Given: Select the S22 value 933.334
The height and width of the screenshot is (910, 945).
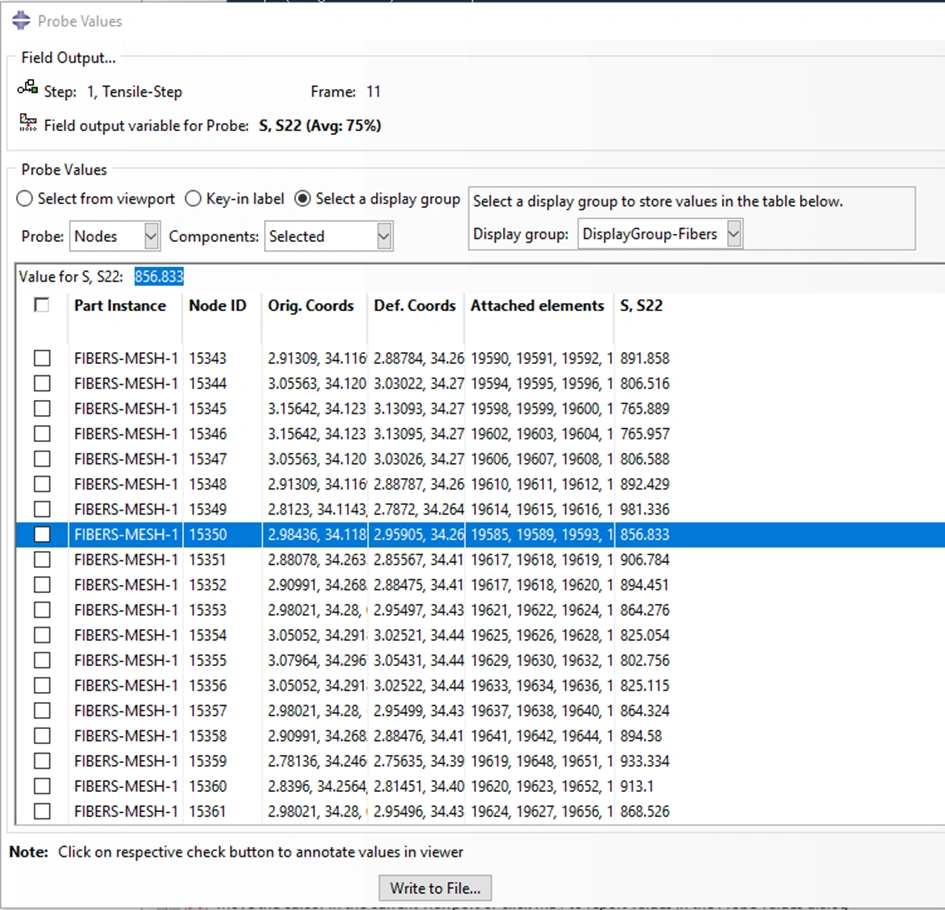Looking at the screenshot, I should pos(645,761).
